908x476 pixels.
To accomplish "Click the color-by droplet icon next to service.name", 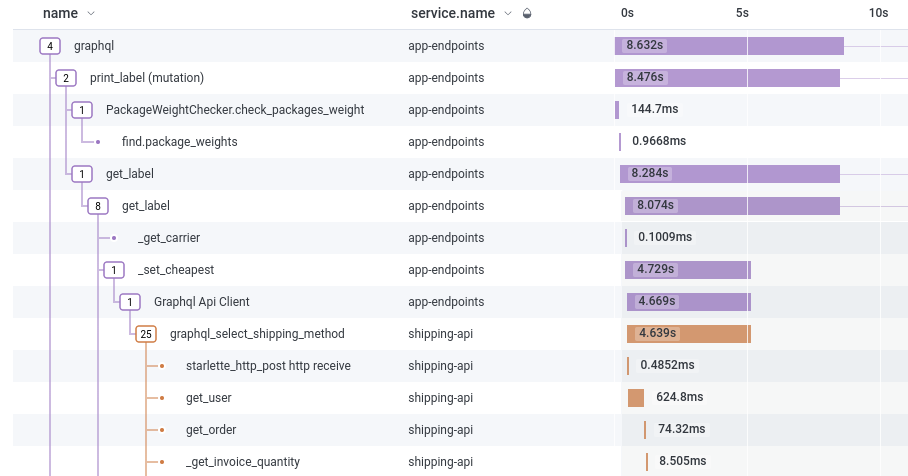I will [x=527, y=13].
